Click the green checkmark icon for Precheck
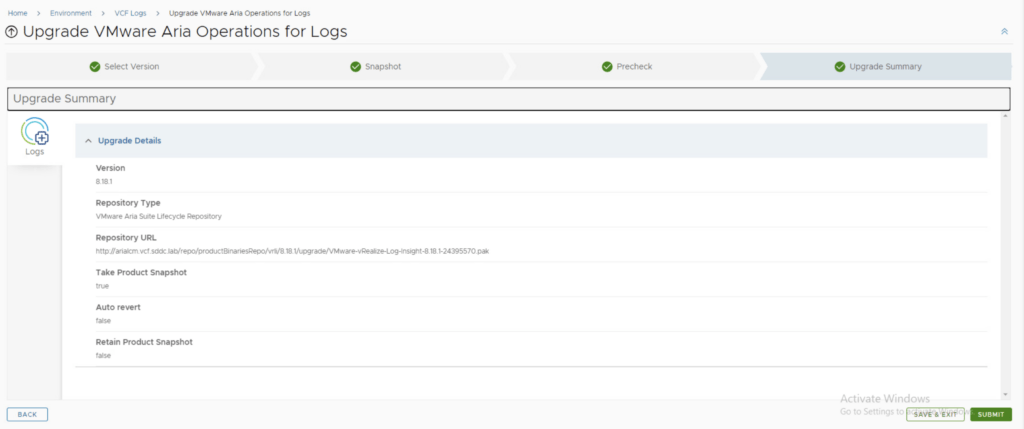Image resolution: width=1024 pixels, height=429 pixels. tap(607, 67)
